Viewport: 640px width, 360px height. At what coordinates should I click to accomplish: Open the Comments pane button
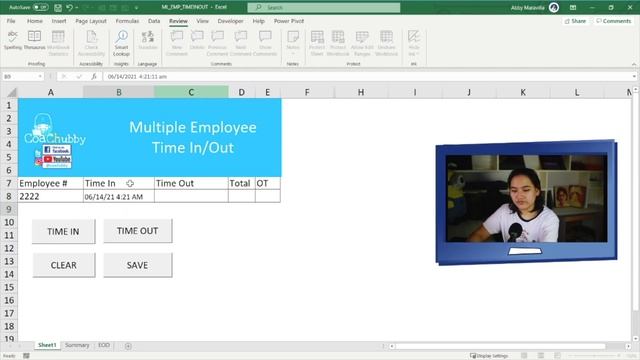pos(613,21)
